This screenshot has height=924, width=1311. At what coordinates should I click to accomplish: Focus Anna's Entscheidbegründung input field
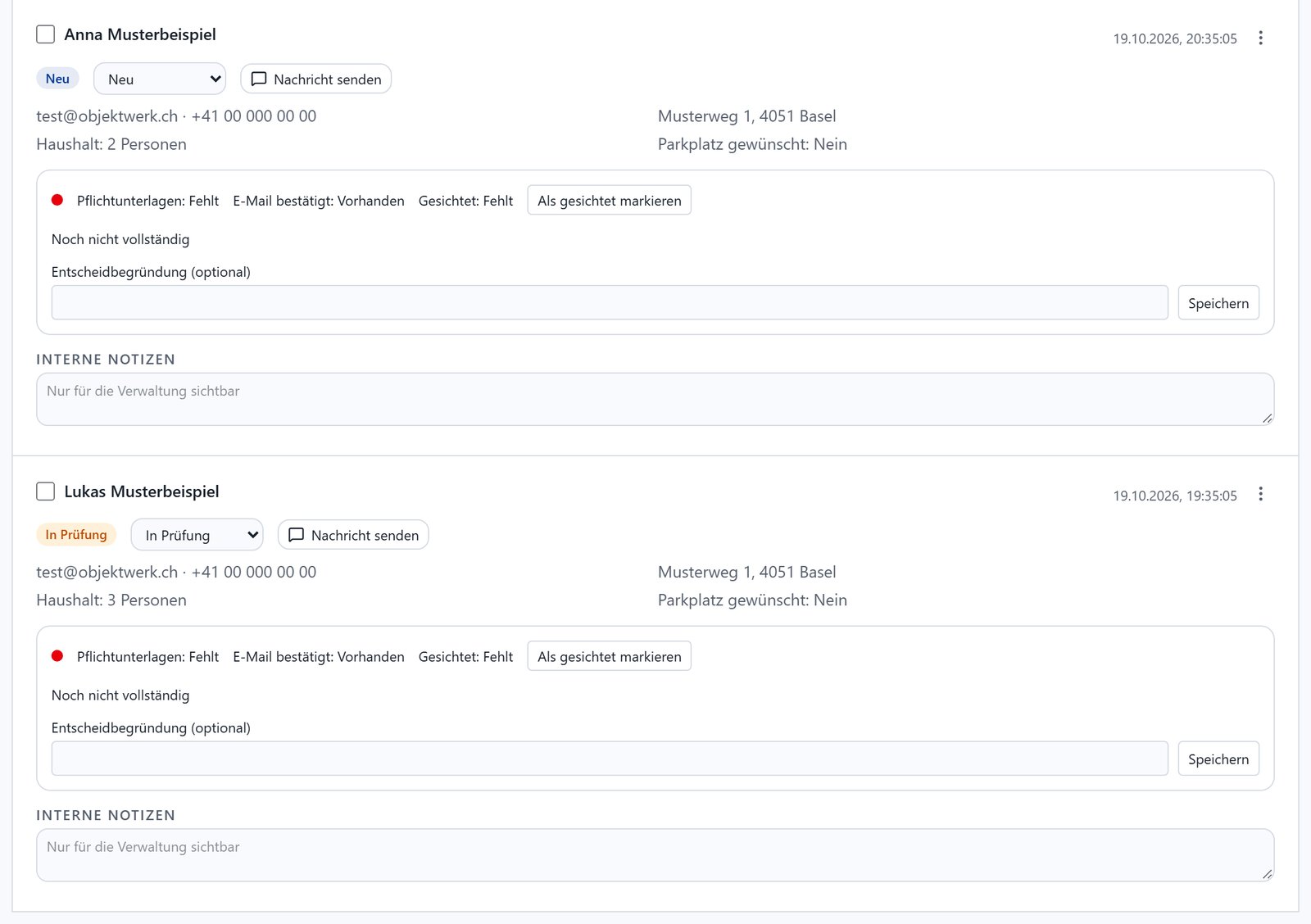pyautogui.click(x=610, y=302)
